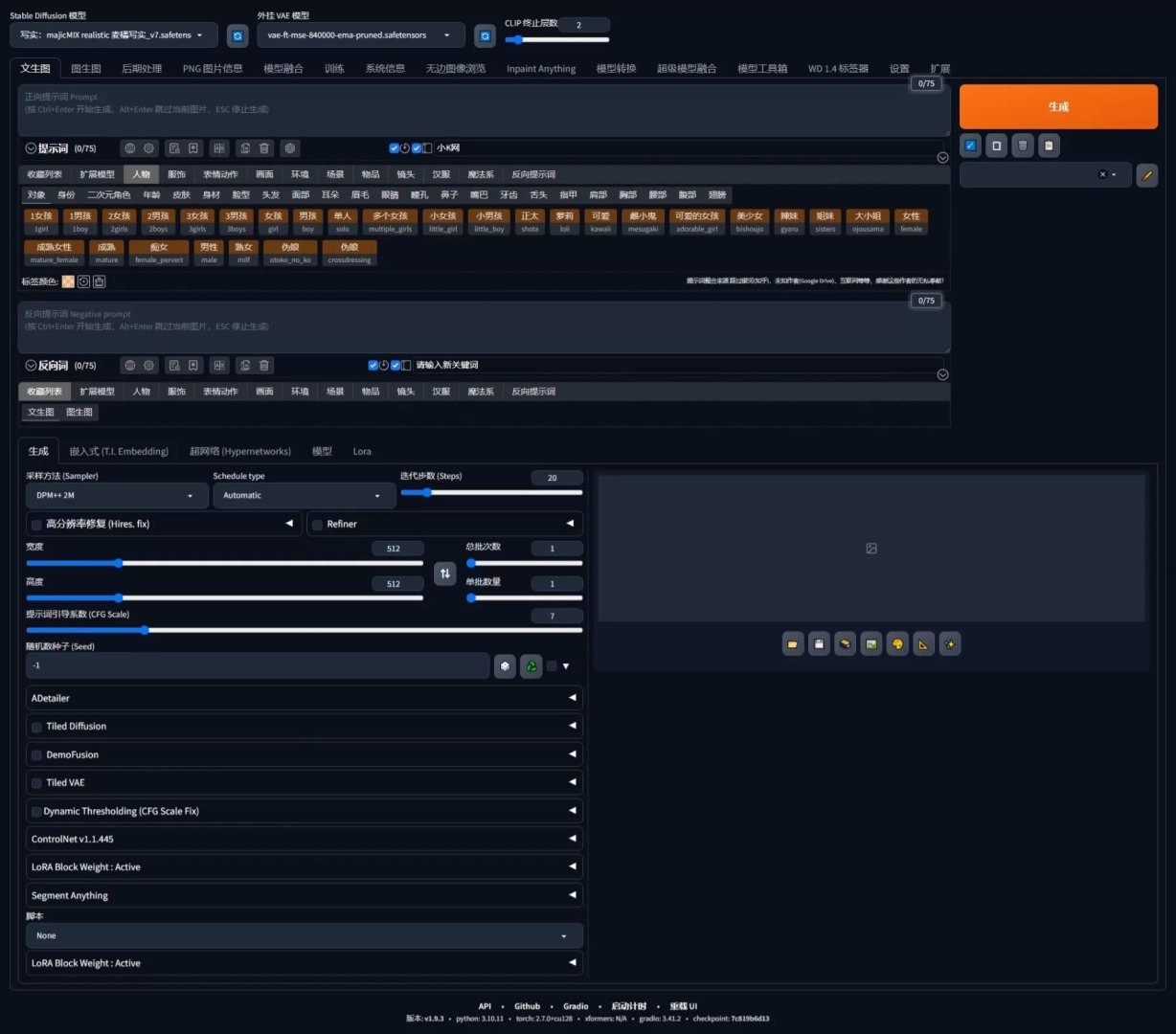Viewport: 1176px width, 1034px height.
Task: Adjust the CFG Scale slider
Action: [x=305, y=630]
